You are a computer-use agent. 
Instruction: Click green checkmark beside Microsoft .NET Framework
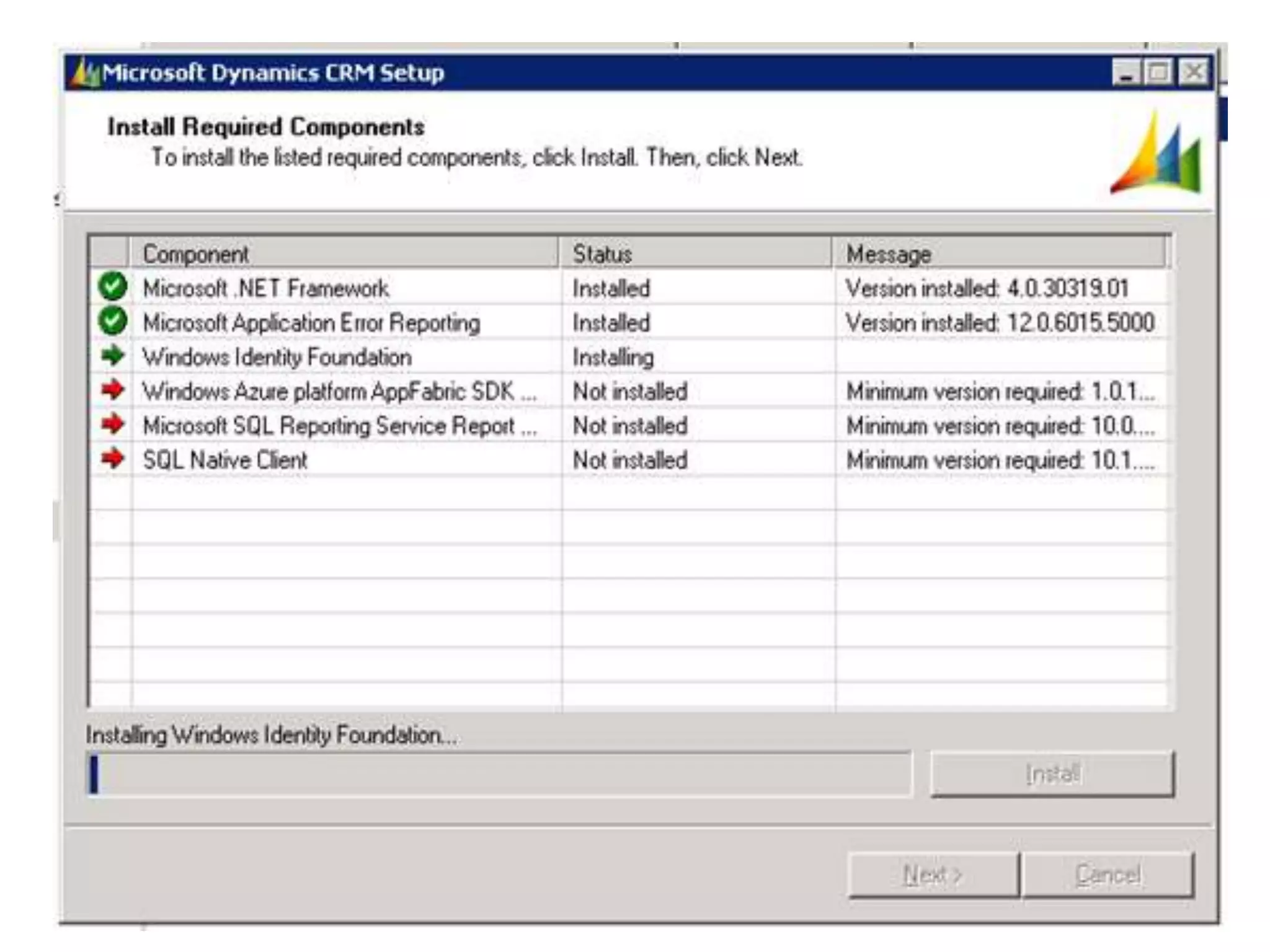click(x=112, y=287)
